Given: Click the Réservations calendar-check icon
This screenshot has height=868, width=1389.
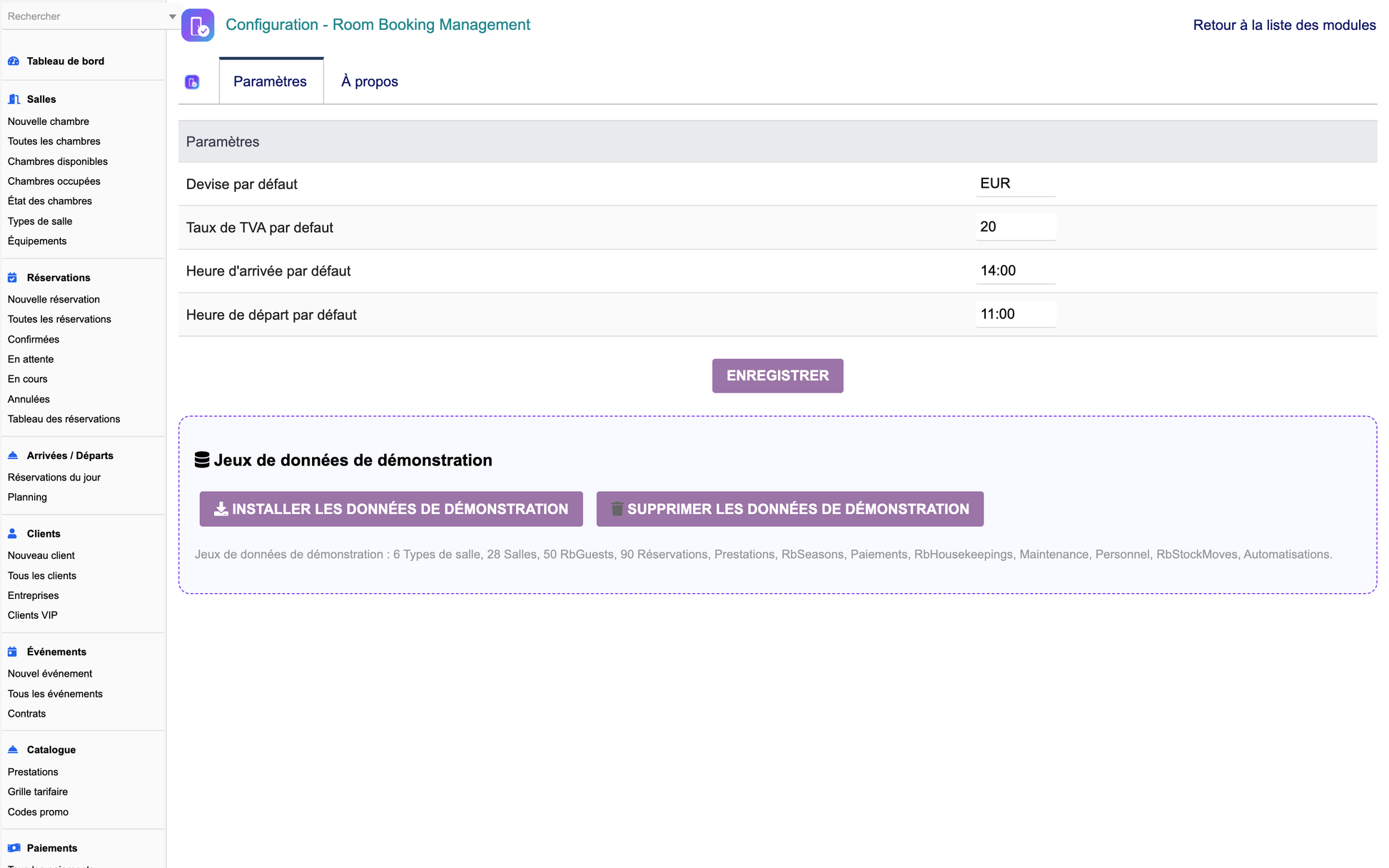Looking at the screenshot, I should pos(12,278).
